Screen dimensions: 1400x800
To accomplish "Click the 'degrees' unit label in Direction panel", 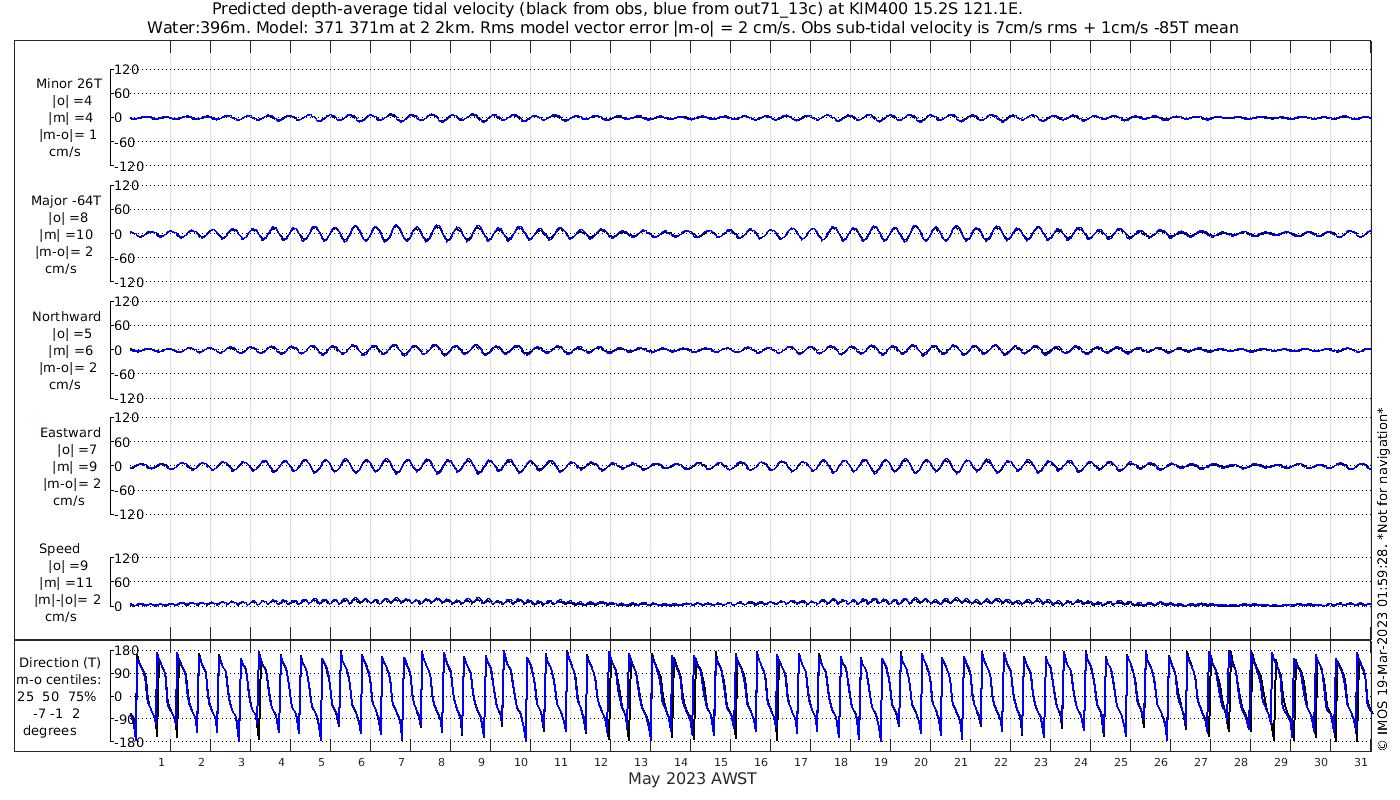I will pos(50,731).
